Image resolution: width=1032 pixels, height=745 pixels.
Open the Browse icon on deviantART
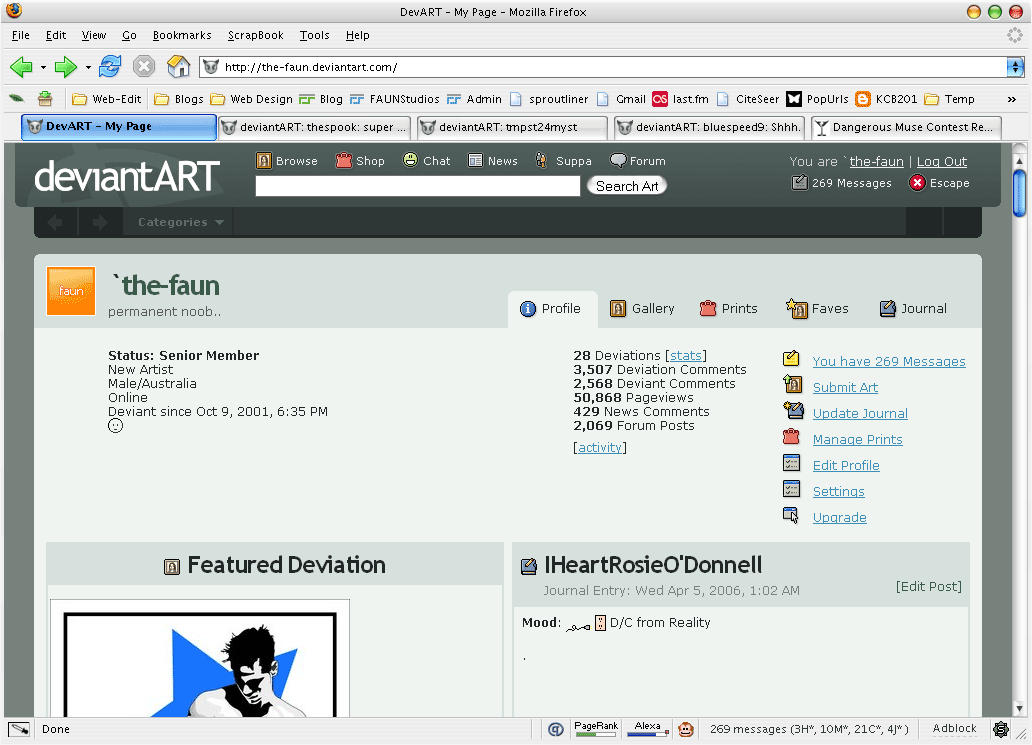point(264,161)
